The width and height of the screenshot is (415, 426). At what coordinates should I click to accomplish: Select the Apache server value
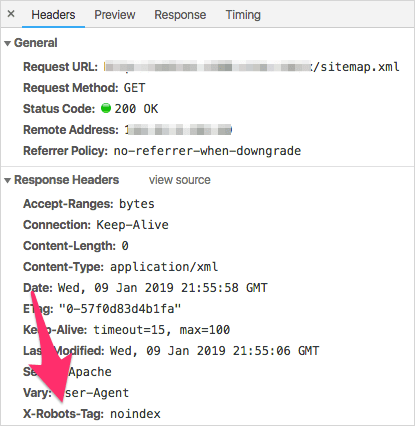click(x=90, y=372)
